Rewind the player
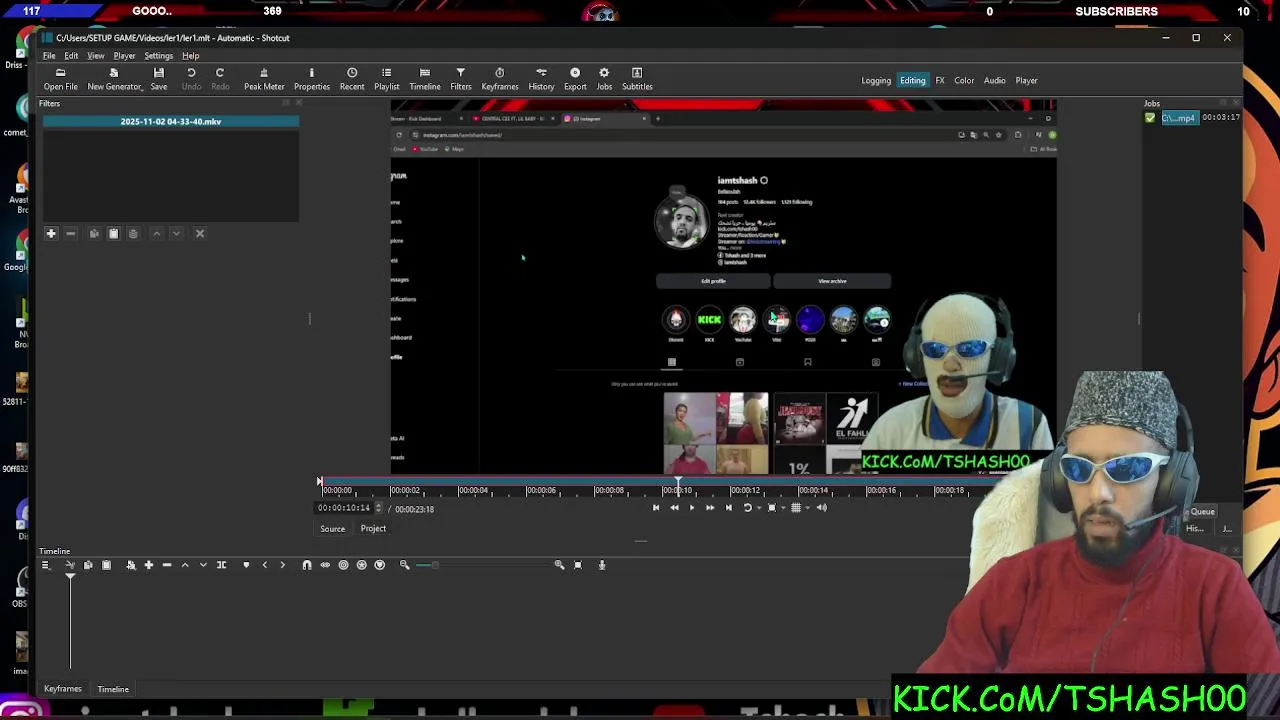 674,508
